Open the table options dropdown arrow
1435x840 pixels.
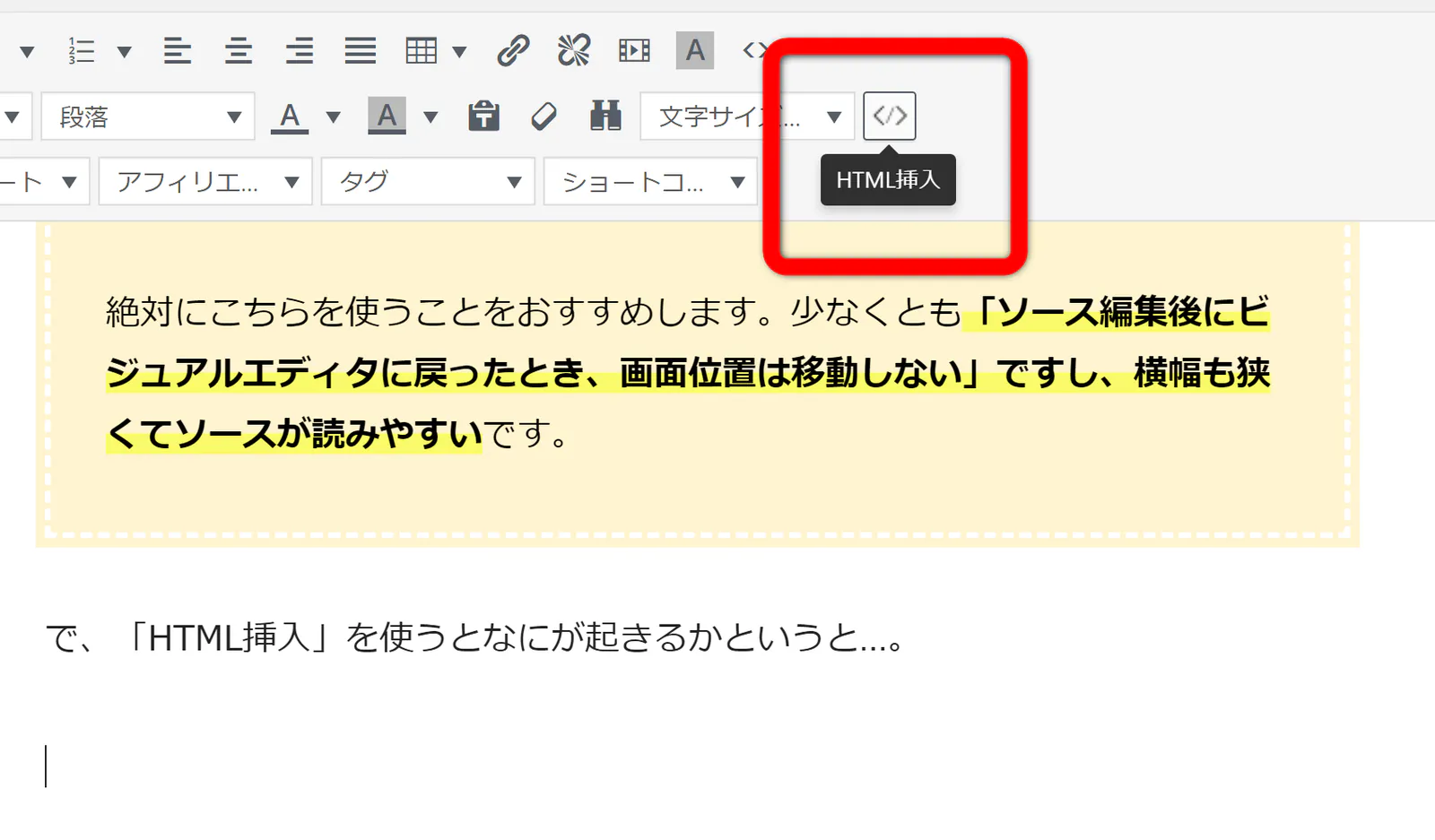pyautogui.click(x=459, y=51)
